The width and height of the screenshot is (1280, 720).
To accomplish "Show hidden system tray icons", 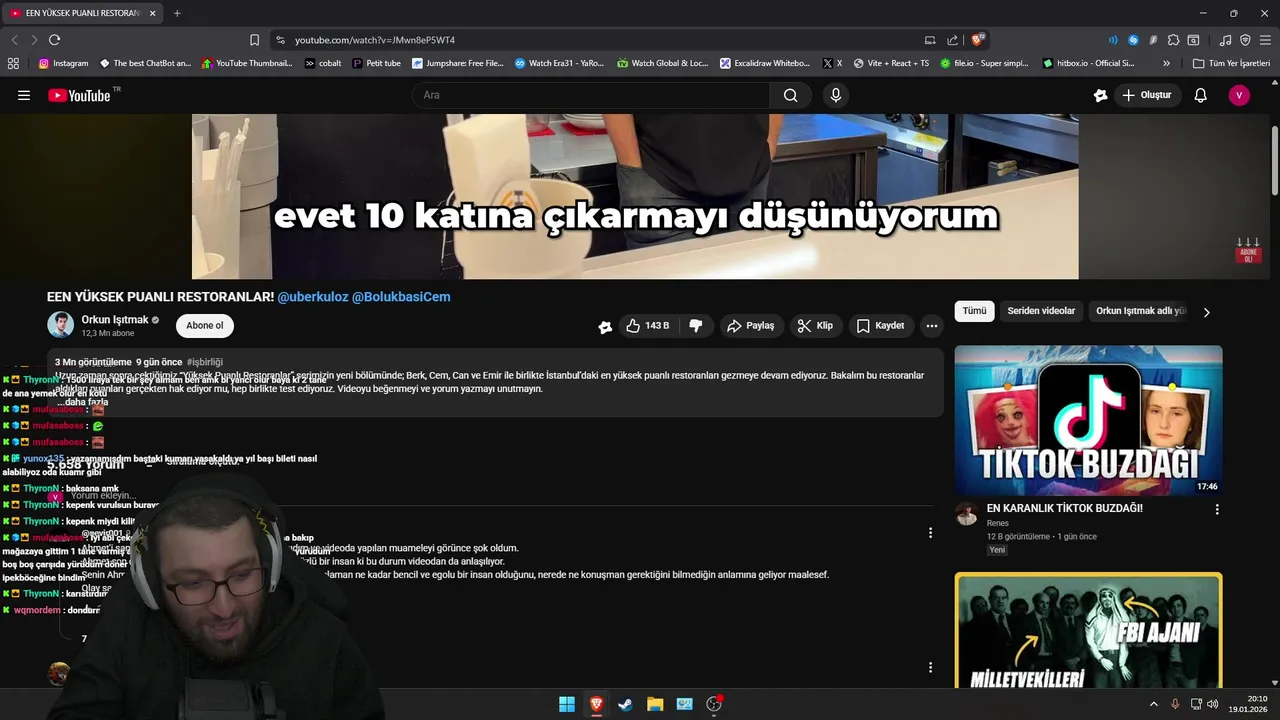I will [1153, 704].
